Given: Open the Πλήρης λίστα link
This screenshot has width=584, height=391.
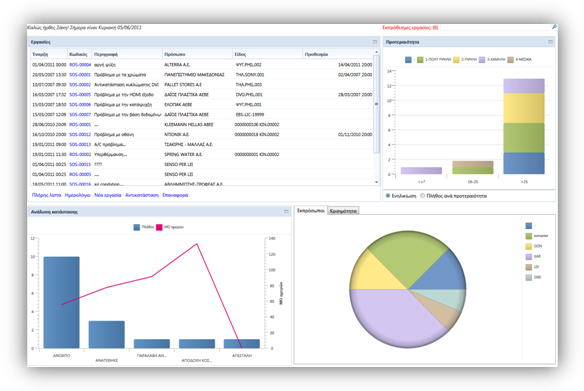Looking at the screenshot, I should (46, 195).
